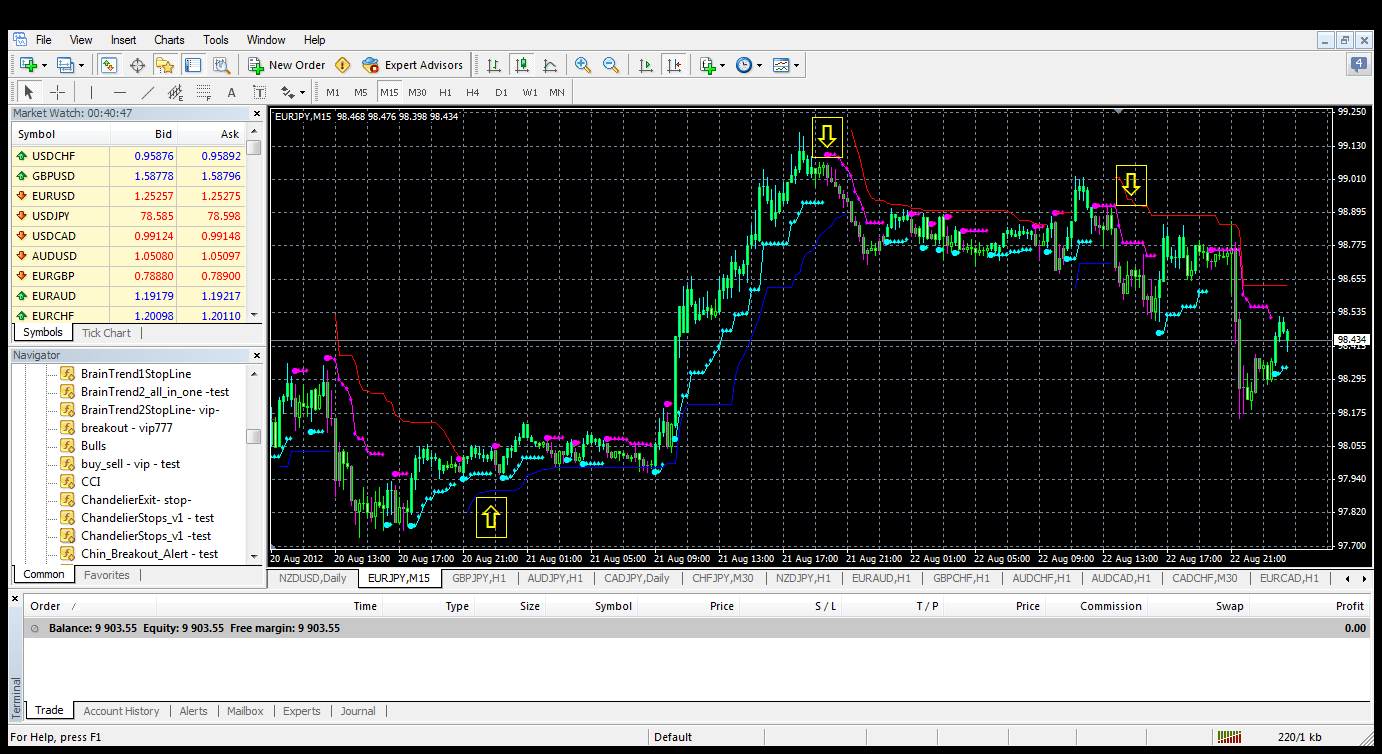Switch chart to candlesticks type
The height and width of the screenshot is (754, 1382).
pyautogui.click(x=521, y=65)
